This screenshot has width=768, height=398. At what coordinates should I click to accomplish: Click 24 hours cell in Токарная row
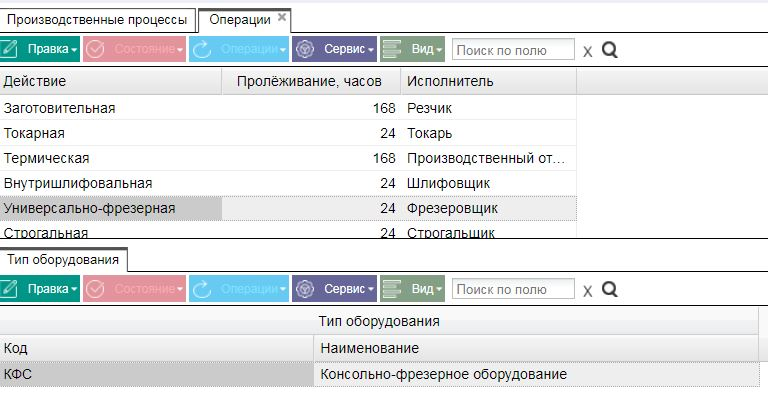[x=311, y=133]
